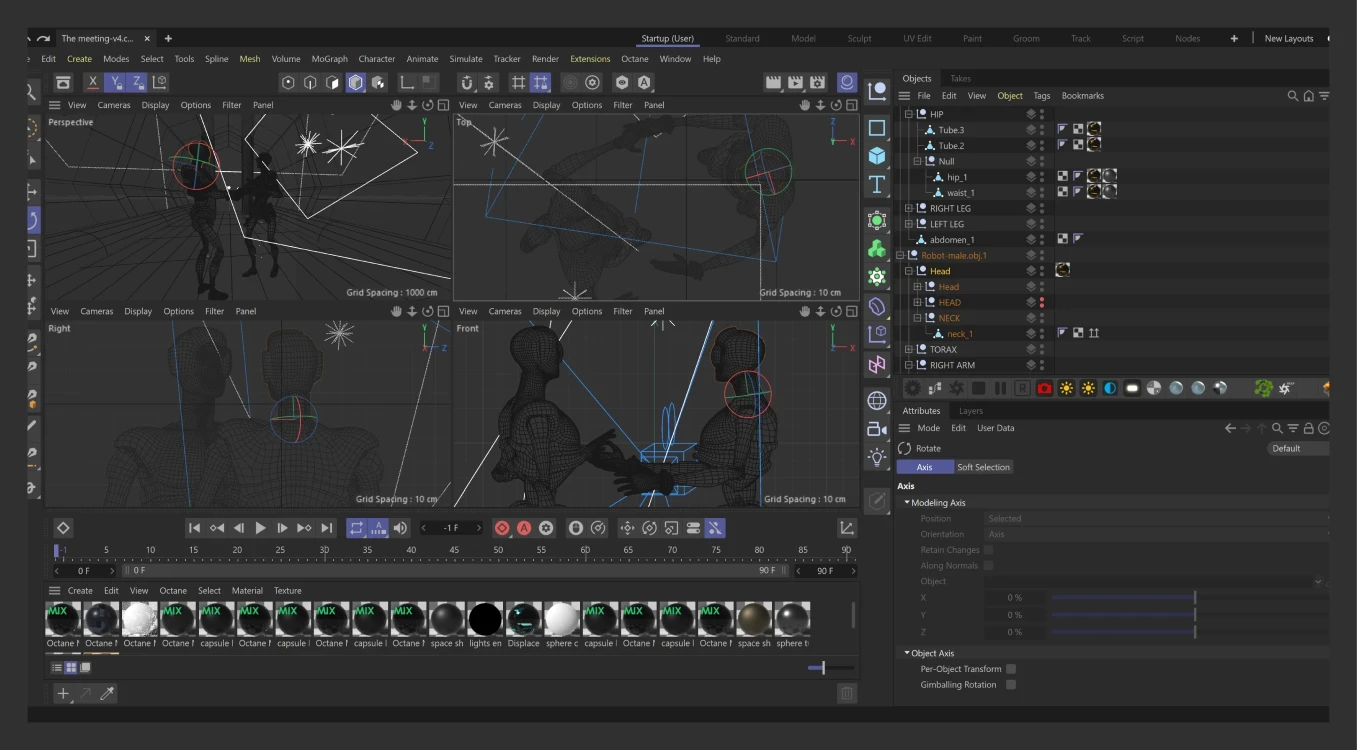
Task: Tick the Gimballing Rotation checkbox
Action: pos(1011,685)
